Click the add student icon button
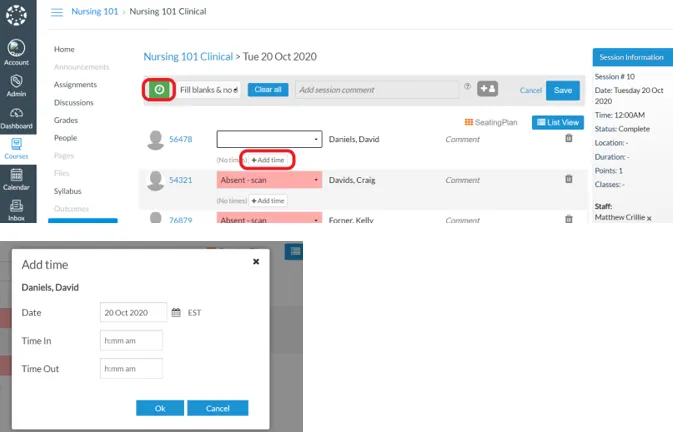Screen dimensions: 673x432 tap(488, 89)
